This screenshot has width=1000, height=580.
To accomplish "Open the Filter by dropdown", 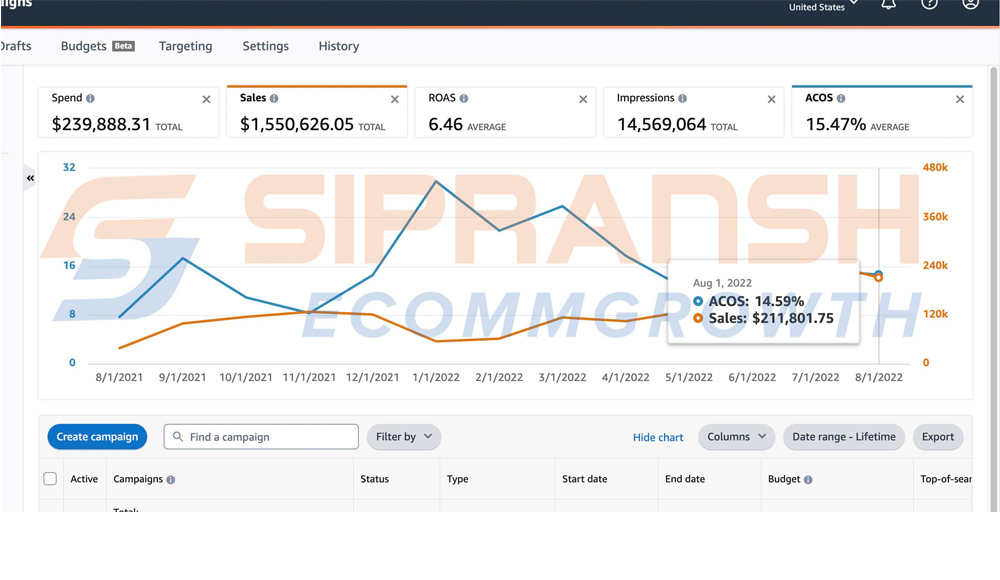I will [x=404, y=437].
